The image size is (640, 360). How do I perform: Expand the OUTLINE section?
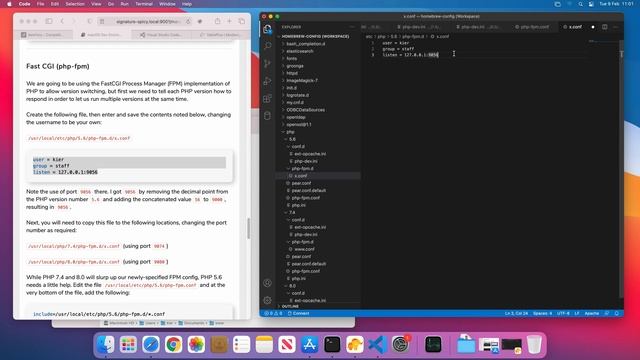pyautogui.click(x=290, y=306)
